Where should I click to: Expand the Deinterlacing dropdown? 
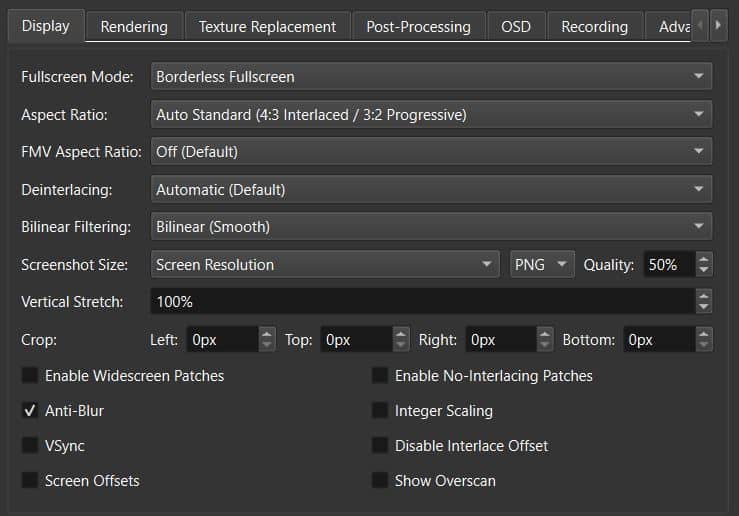[x=431, y=189]
